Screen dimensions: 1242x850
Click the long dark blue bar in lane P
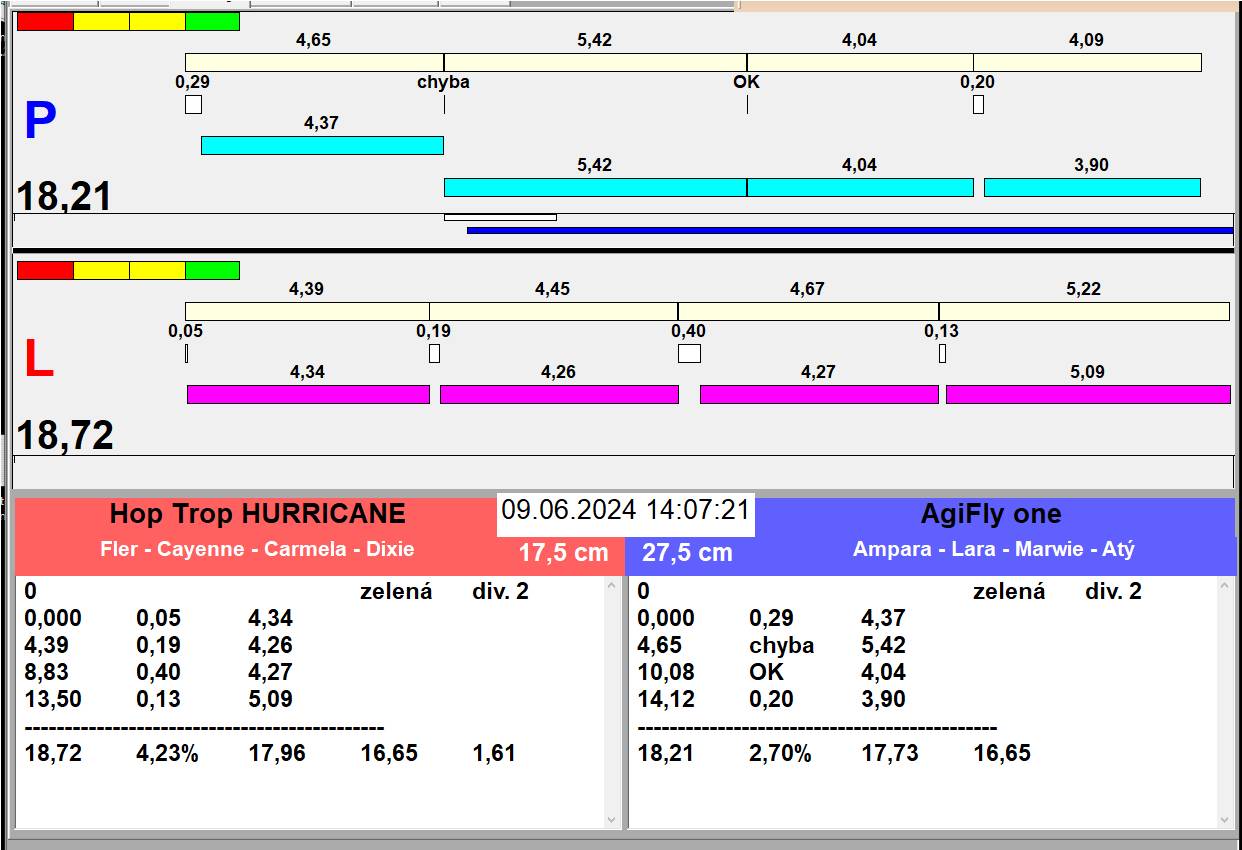(850, 230)
